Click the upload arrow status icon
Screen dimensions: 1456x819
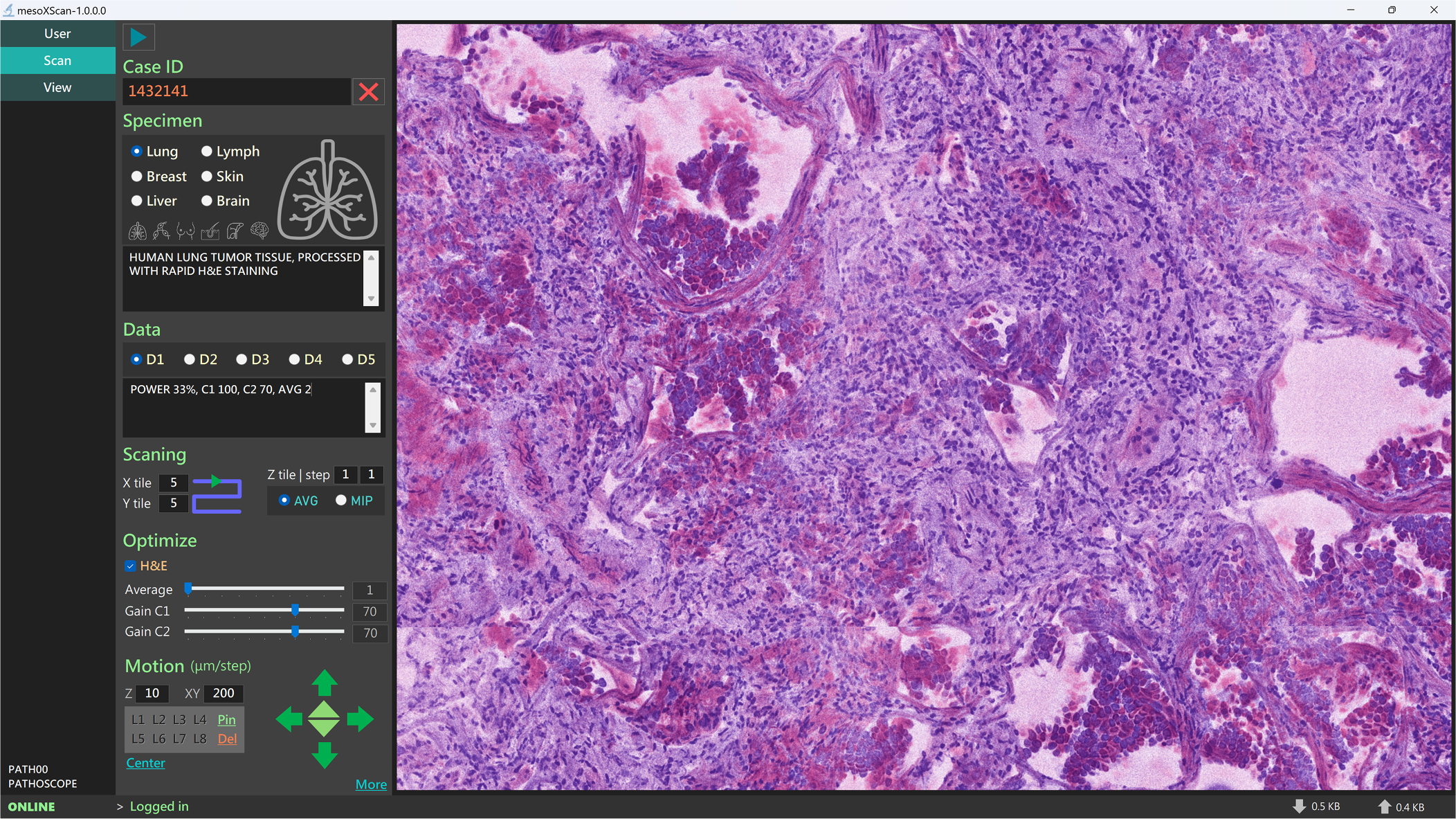(1384, 807)
